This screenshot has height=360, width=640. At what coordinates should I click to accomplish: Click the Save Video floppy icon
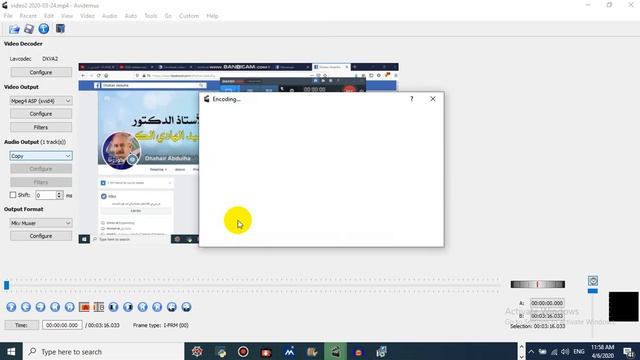coord(29,29)
